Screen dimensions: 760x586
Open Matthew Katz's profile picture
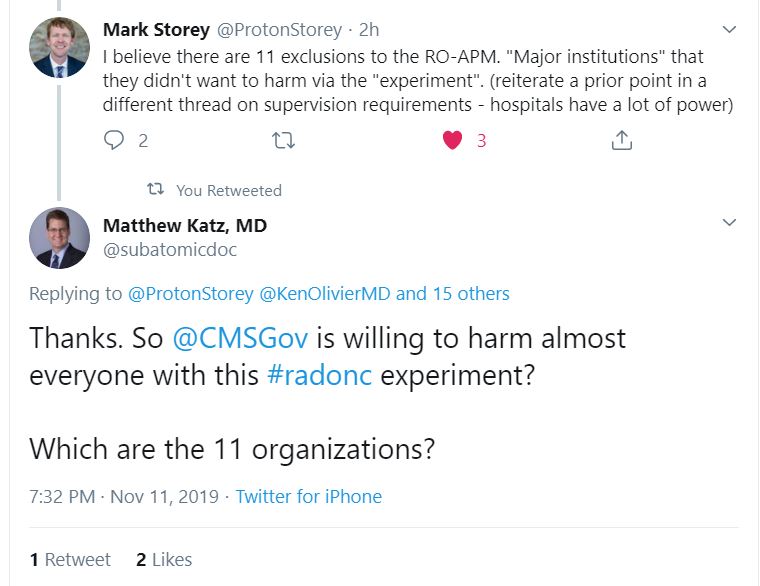59,238
